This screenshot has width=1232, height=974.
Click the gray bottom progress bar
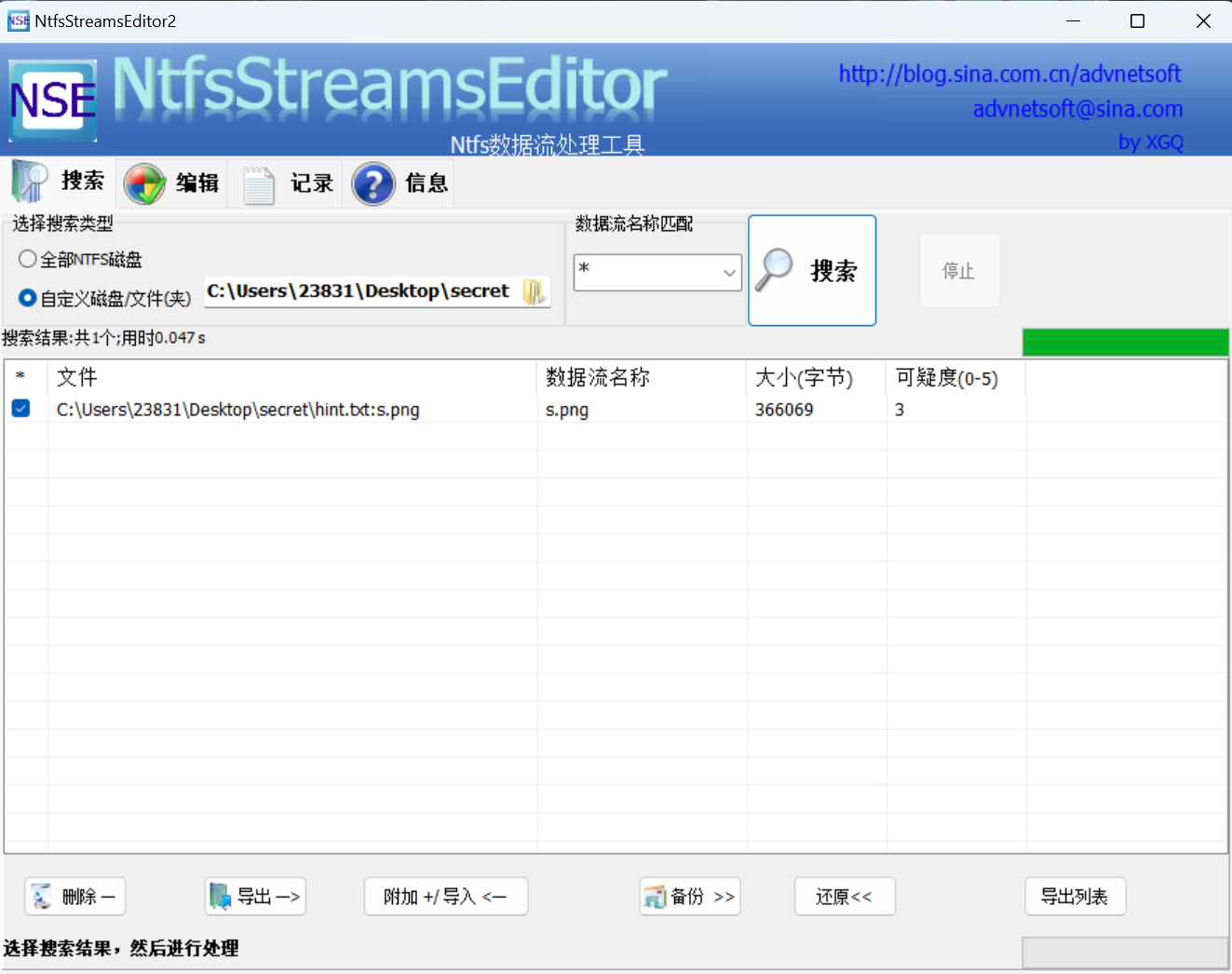(x=1125, y=953)
